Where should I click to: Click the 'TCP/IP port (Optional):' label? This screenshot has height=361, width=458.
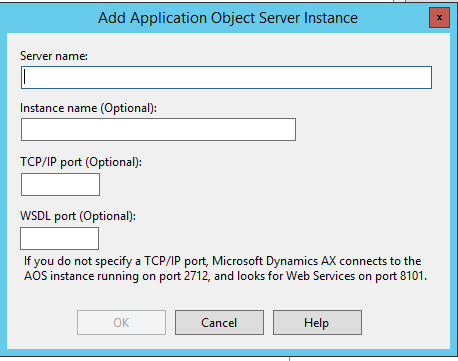(81, 162)
